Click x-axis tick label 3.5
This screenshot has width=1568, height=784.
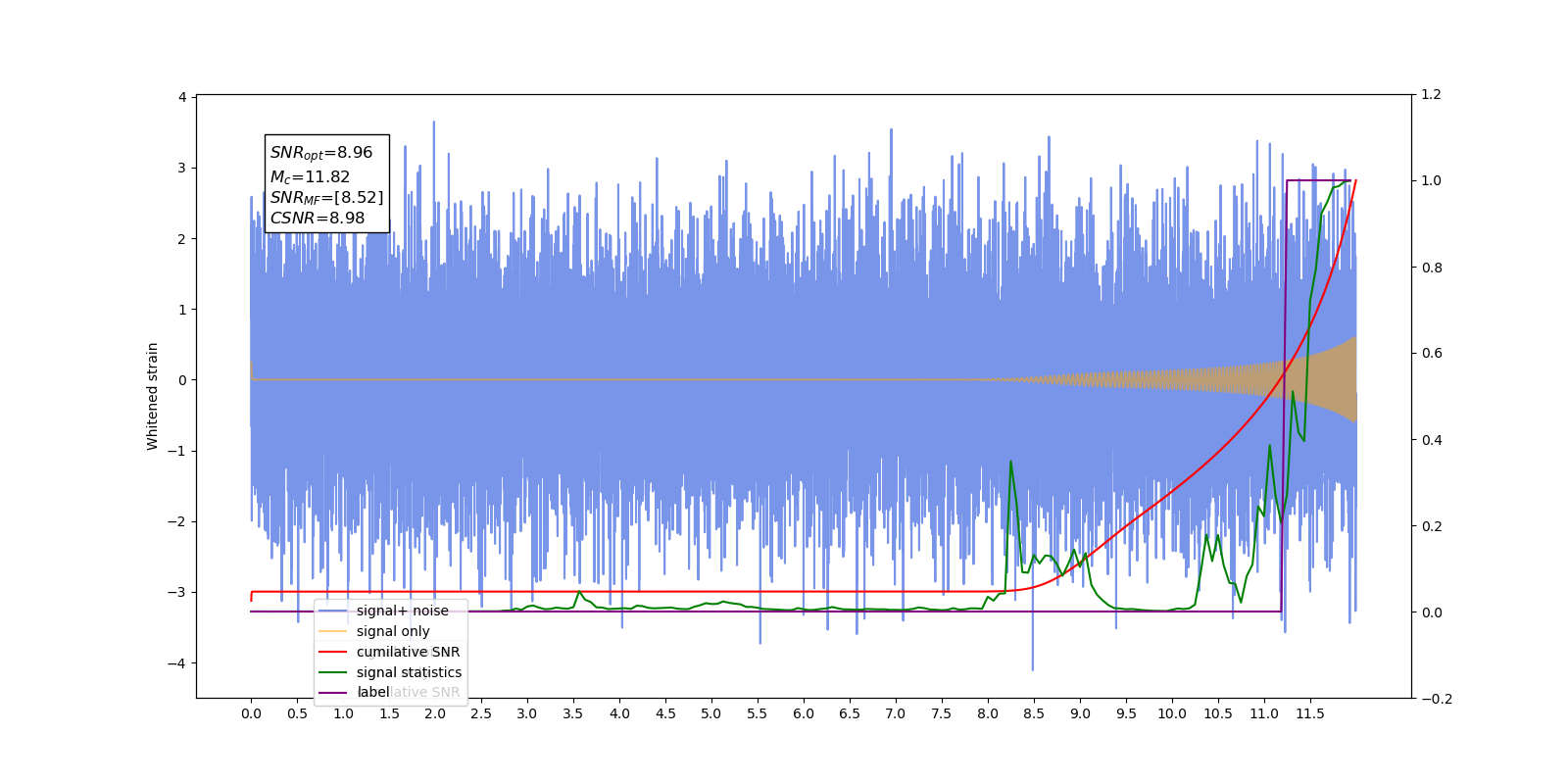click(573, 713)
